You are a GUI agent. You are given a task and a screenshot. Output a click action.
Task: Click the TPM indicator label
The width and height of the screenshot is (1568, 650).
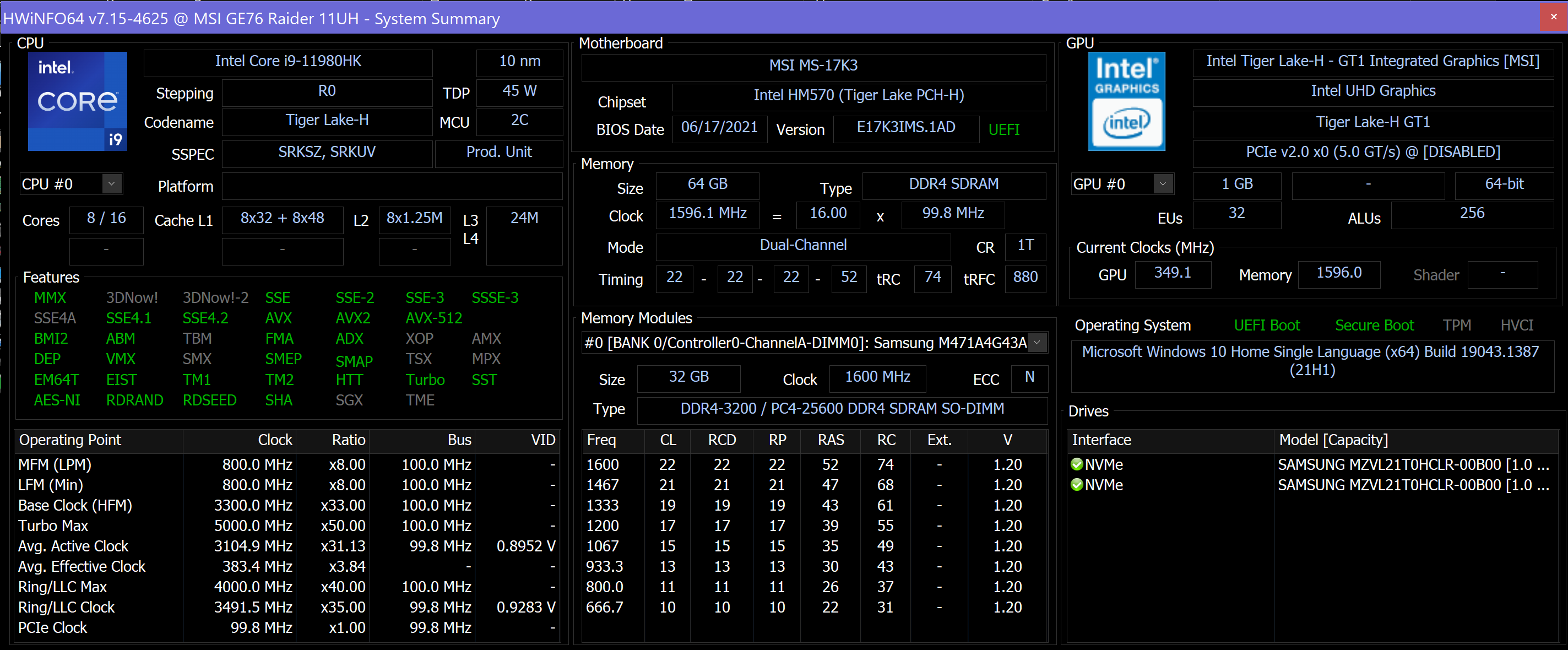(x=1457, y=326)
